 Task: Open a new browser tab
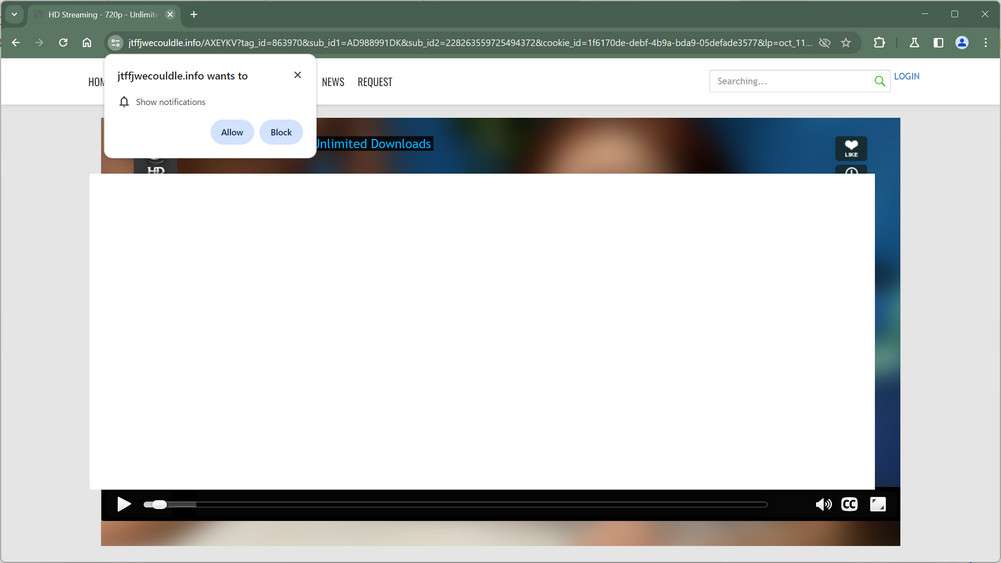coord(193,14)
